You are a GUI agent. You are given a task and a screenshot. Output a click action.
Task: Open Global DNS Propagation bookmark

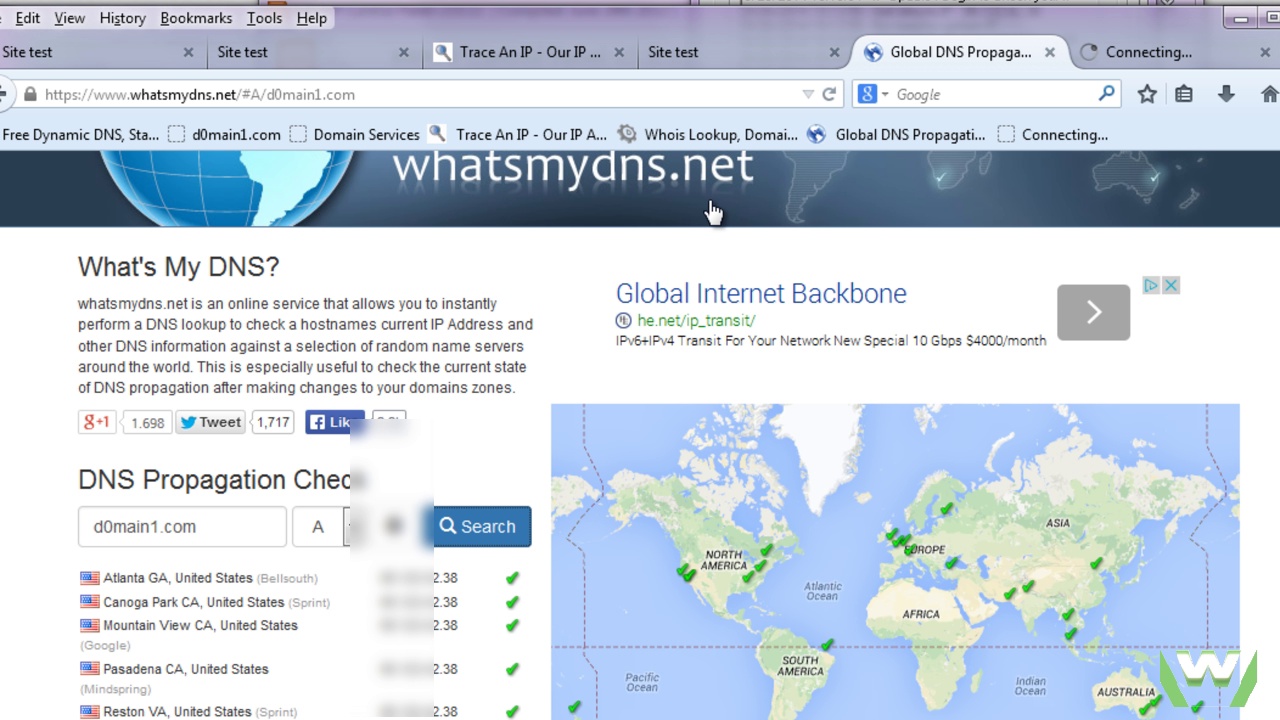[896, 134]
